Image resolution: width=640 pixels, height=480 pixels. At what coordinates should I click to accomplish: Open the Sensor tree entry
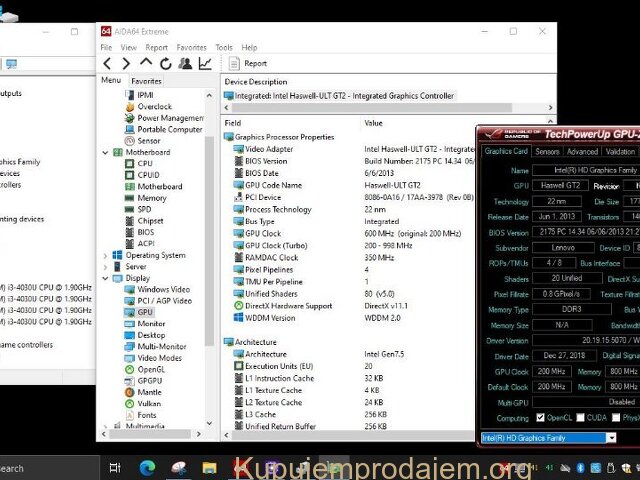148,141
